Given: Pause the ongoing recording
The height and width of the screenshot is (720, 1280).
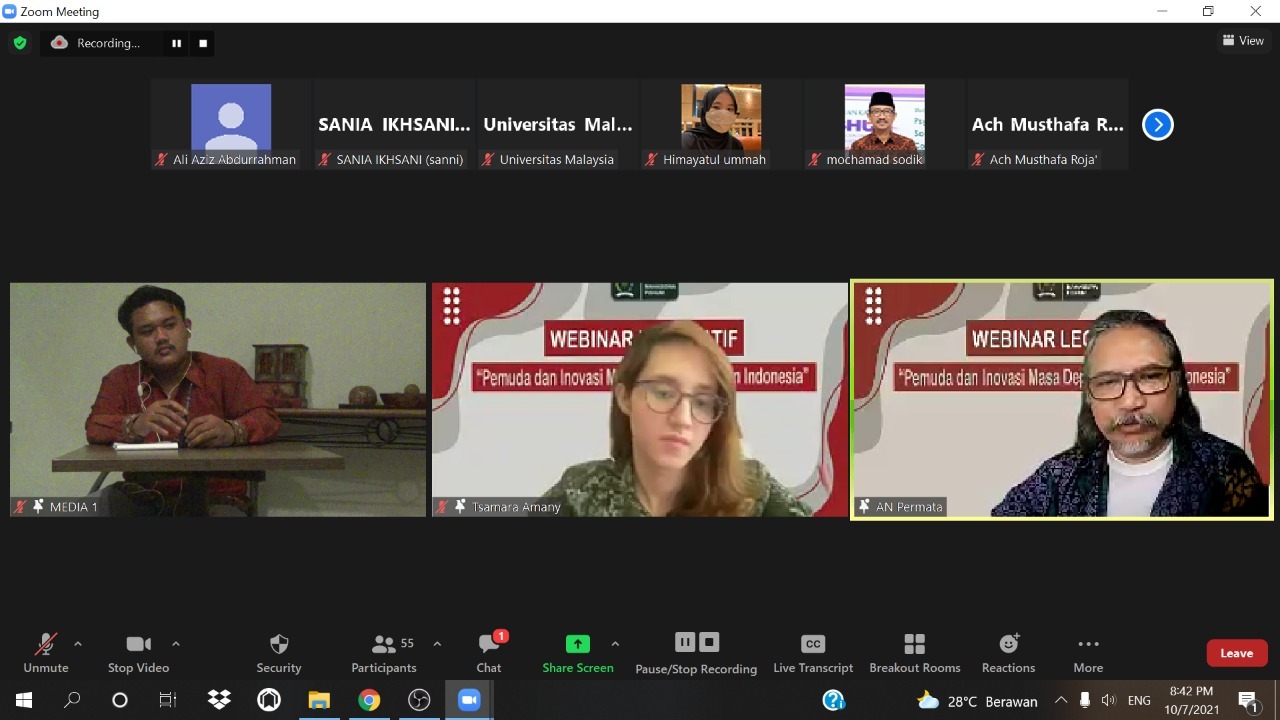Looking at the screenshot, I should click(685, 642).
